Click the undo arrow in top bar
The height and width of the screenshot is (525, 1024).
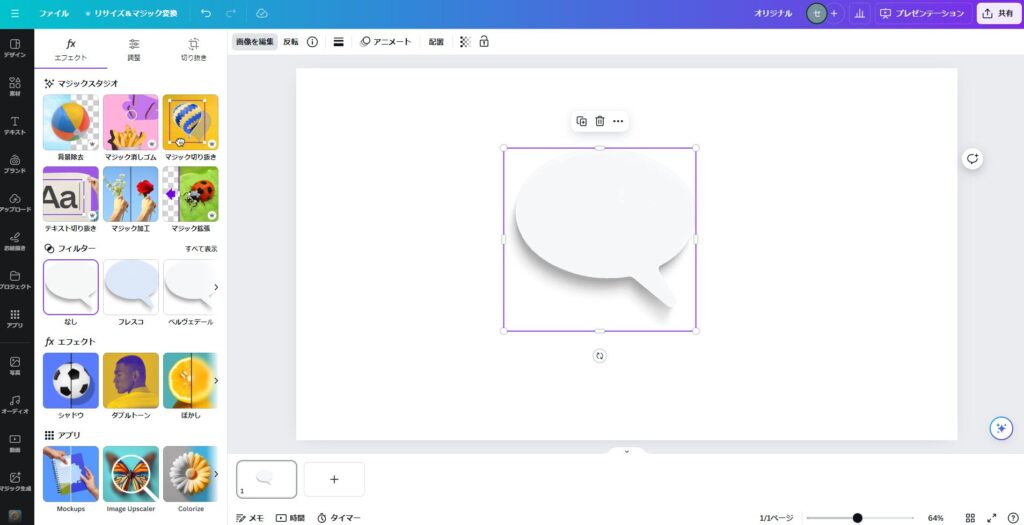click(206, 13)
